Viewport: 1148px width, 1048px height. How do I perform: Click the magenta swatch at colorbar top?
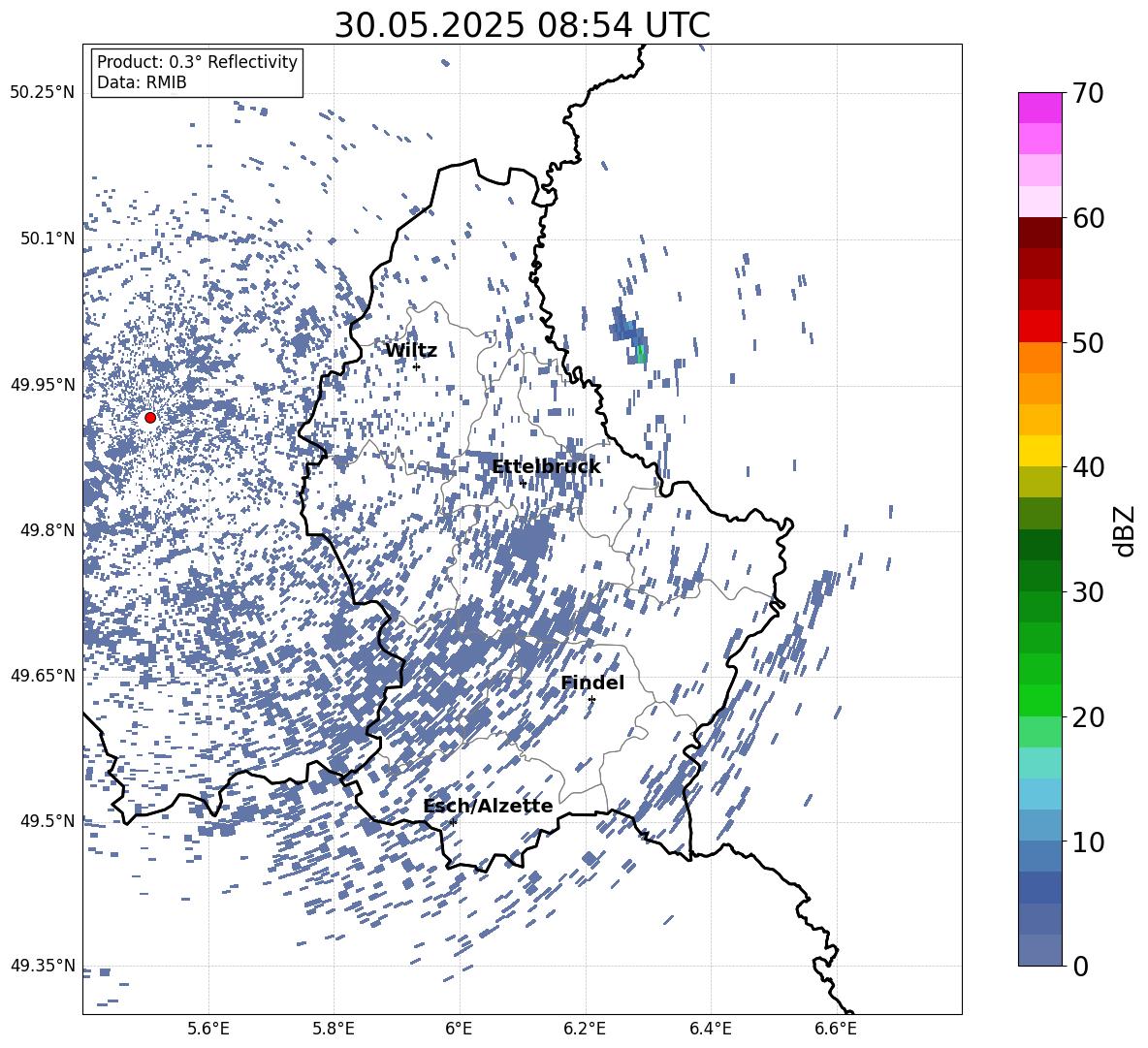pos(1040,108)
